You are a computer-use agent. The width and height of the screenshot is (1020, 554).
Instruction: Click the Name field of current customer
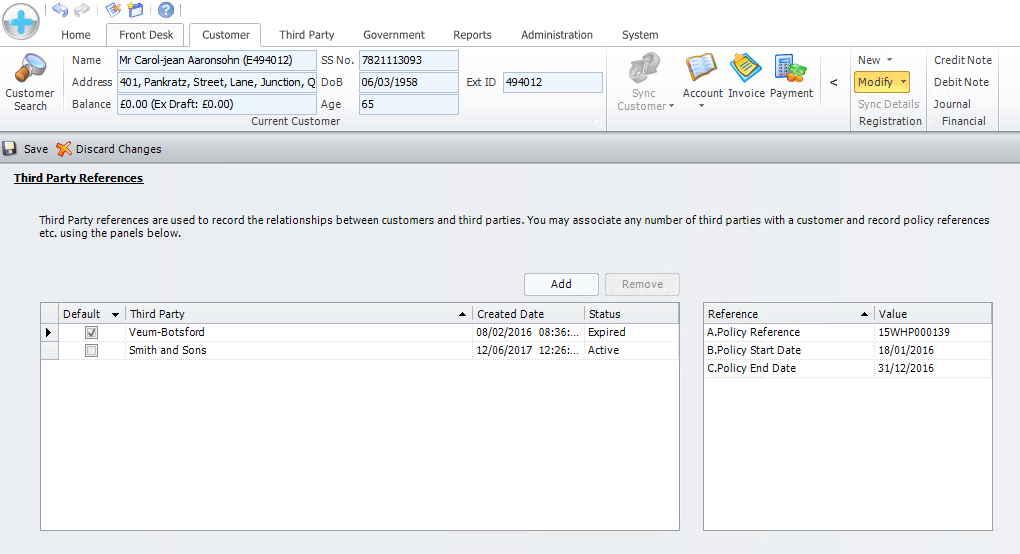click(x=216, y=60)
